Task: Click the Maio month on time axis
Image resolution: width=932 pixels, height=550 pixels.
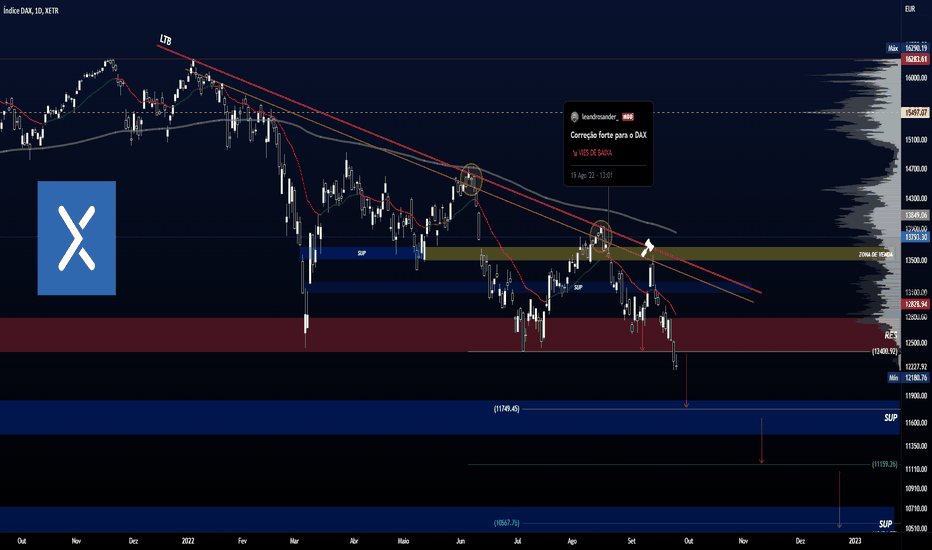Action: point(404,541)
